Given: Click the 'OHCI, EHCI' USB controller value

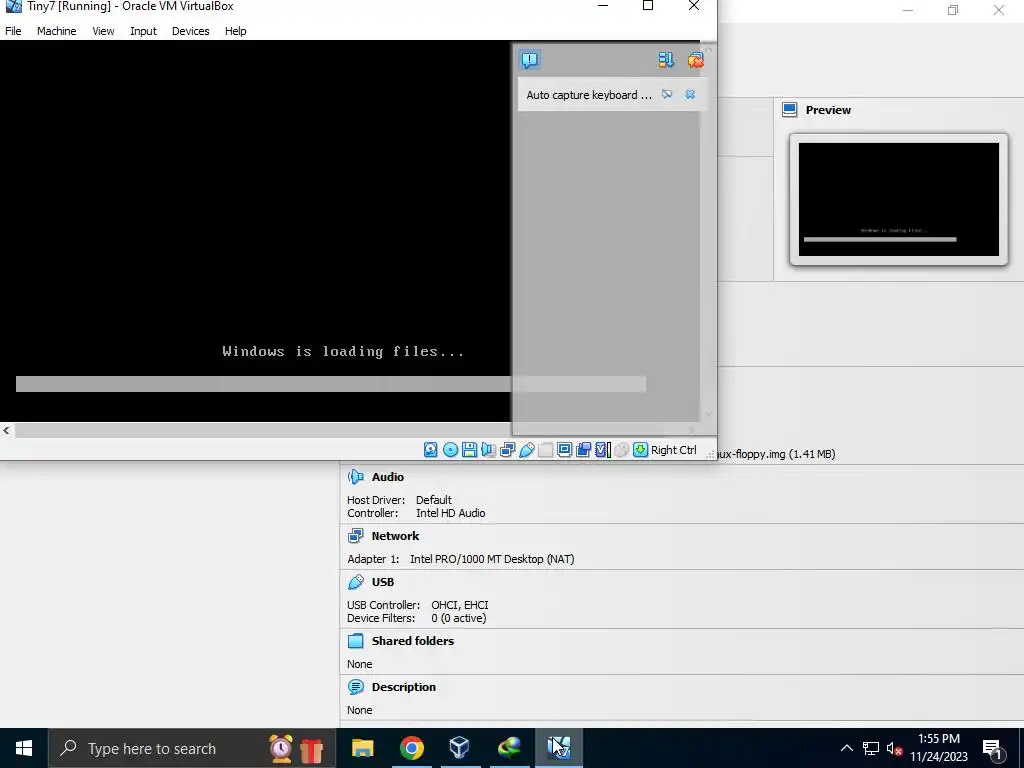Looking at the screenshot, I should coord(460,605).
